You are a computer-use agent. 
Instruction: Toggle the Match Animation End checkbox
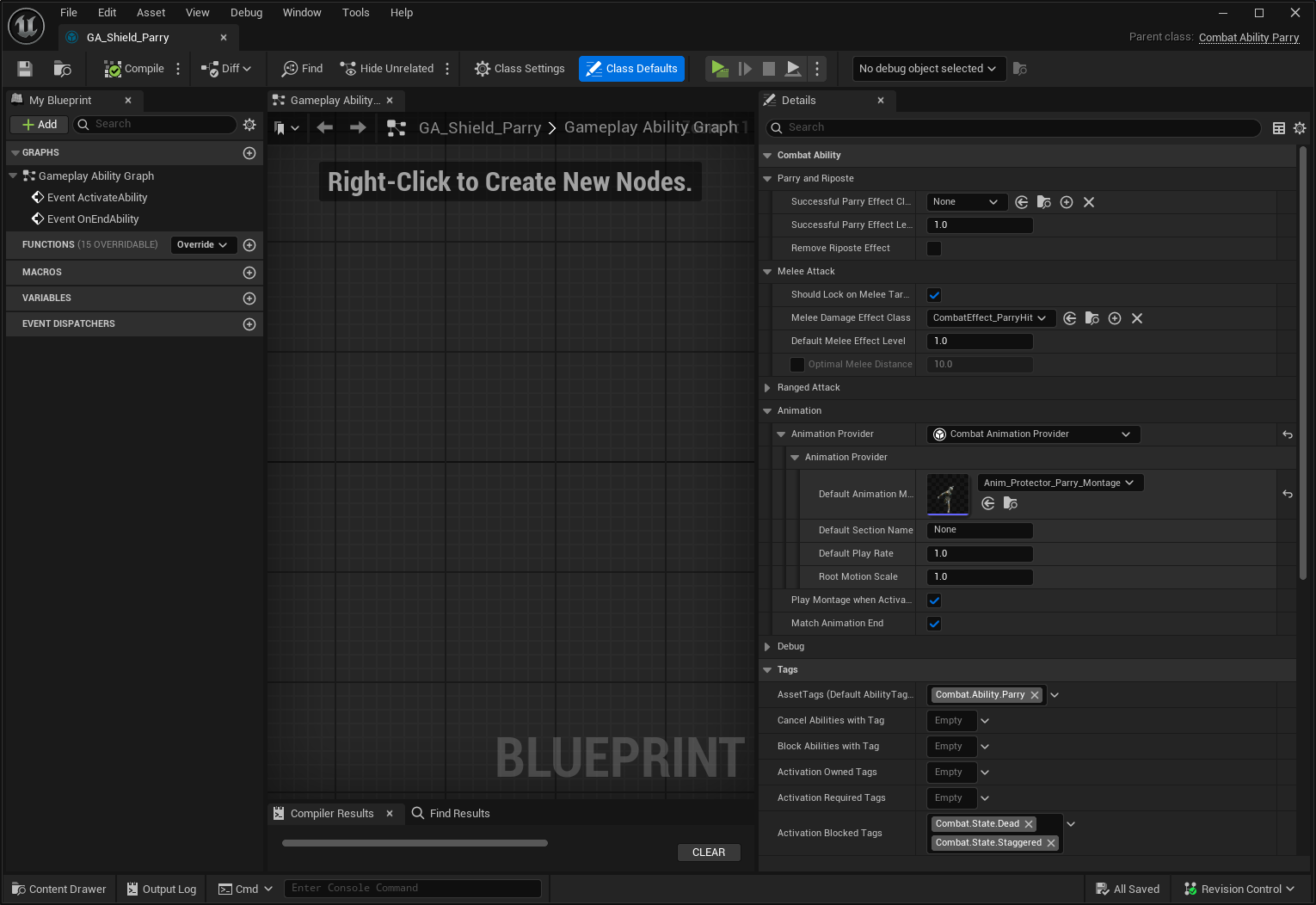pyautogui.click(x=934, y=624)
